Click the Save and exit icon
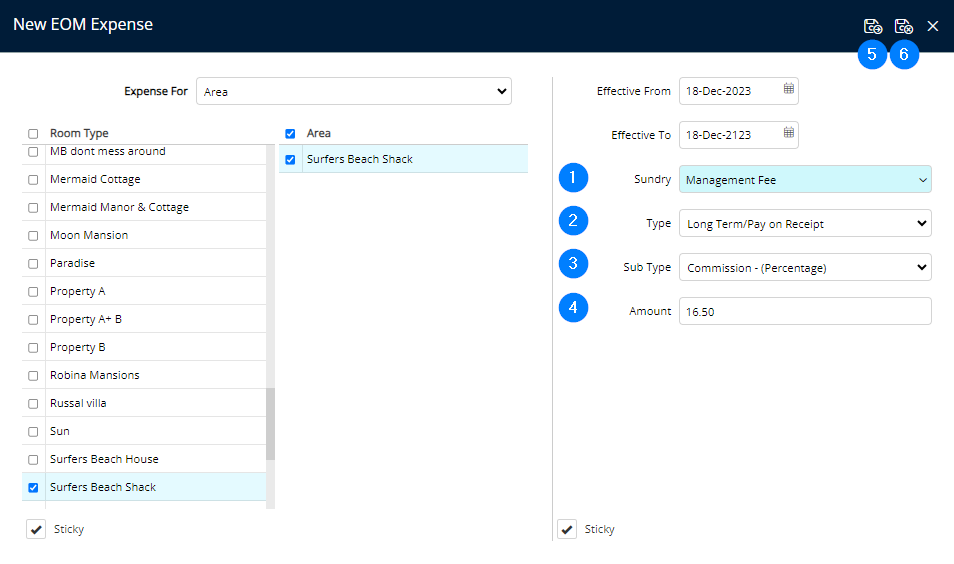 (903, 27)
